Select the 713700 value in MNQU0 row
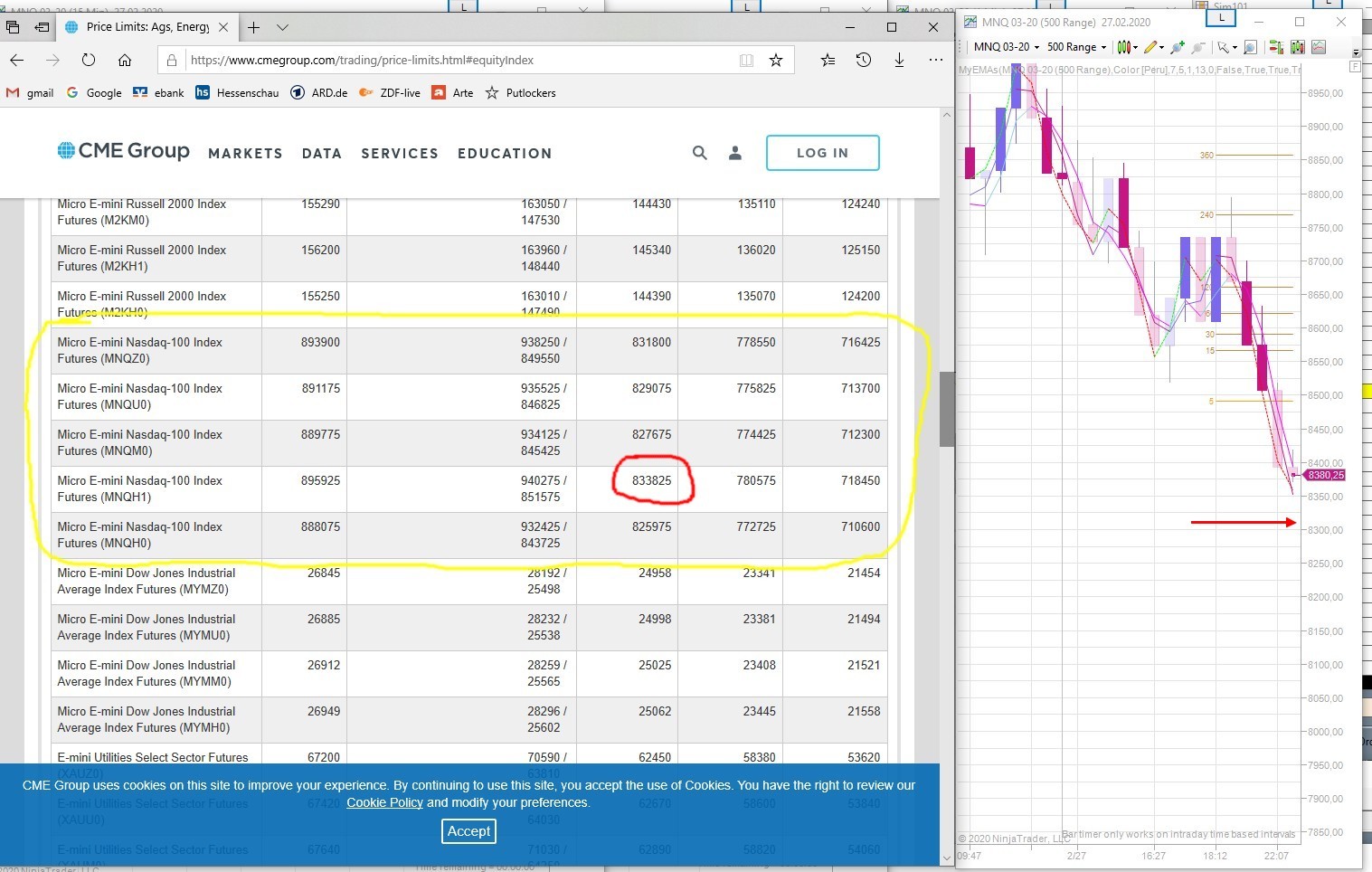This screenshot has width=1372, height=872. (x=860, y=388)
